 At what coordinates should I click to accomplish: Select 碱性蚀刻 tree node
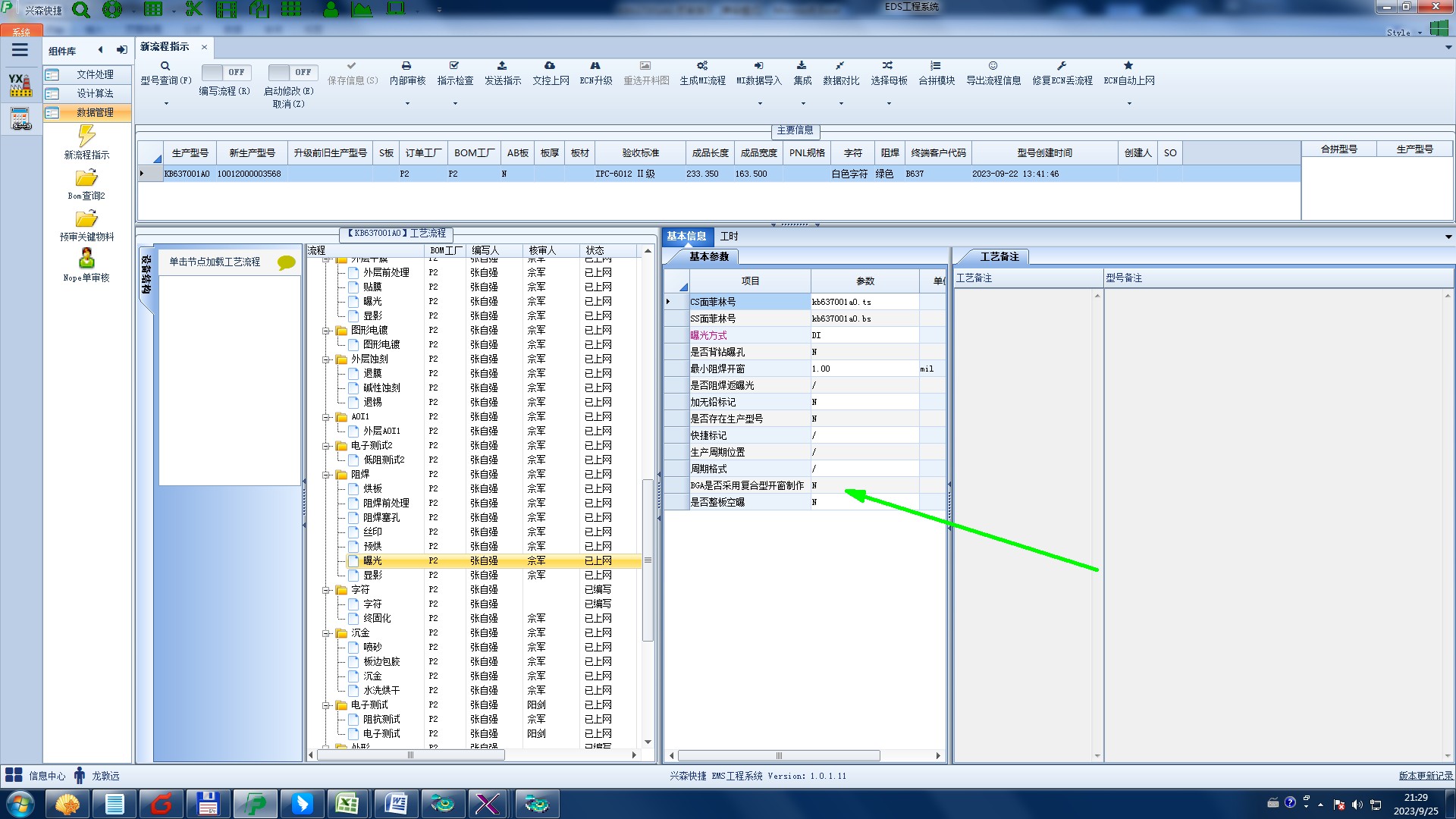[x=381, y=388]
